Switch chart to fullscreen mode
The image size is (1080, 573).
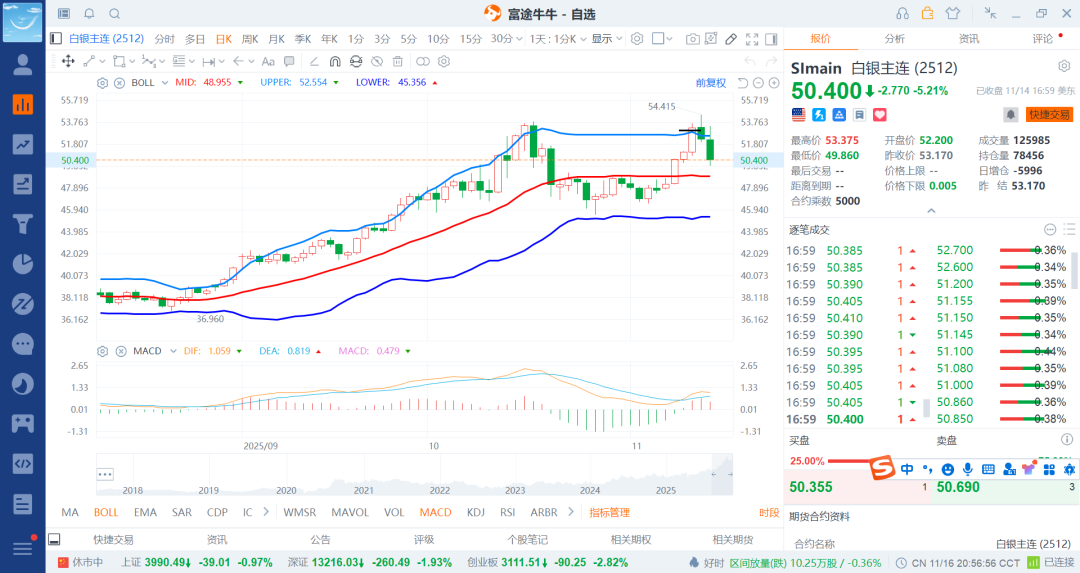[752, 39]
